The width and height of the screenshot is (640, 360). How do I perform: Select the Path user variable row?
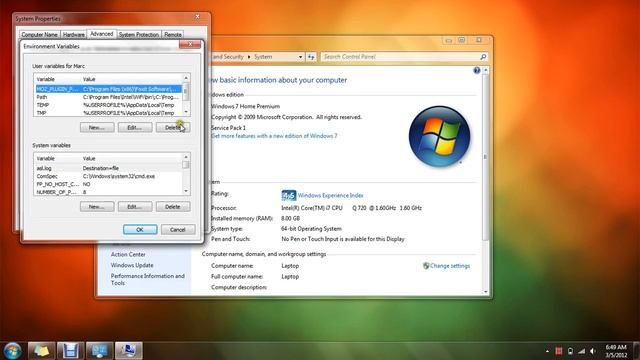[108, 97]
